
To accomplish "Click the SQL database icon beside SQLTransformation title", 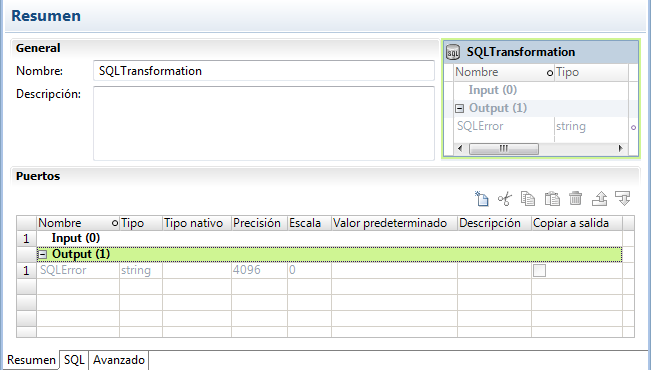I will pyautogui.click(x=453, y=52).
